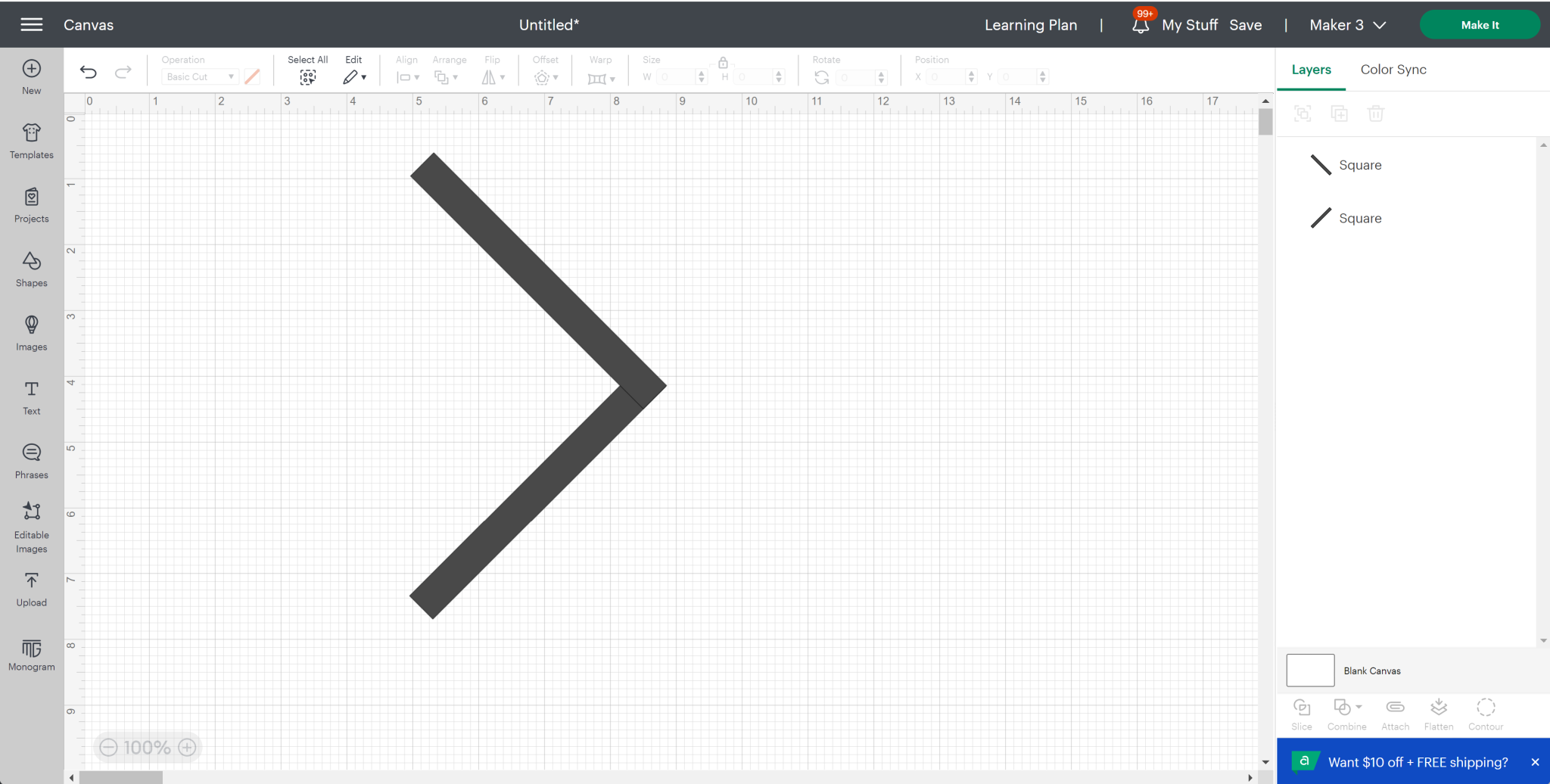Screen dimensions: 1550x784
Task: Click the Width stepper arrows
Action: (702, 77)
